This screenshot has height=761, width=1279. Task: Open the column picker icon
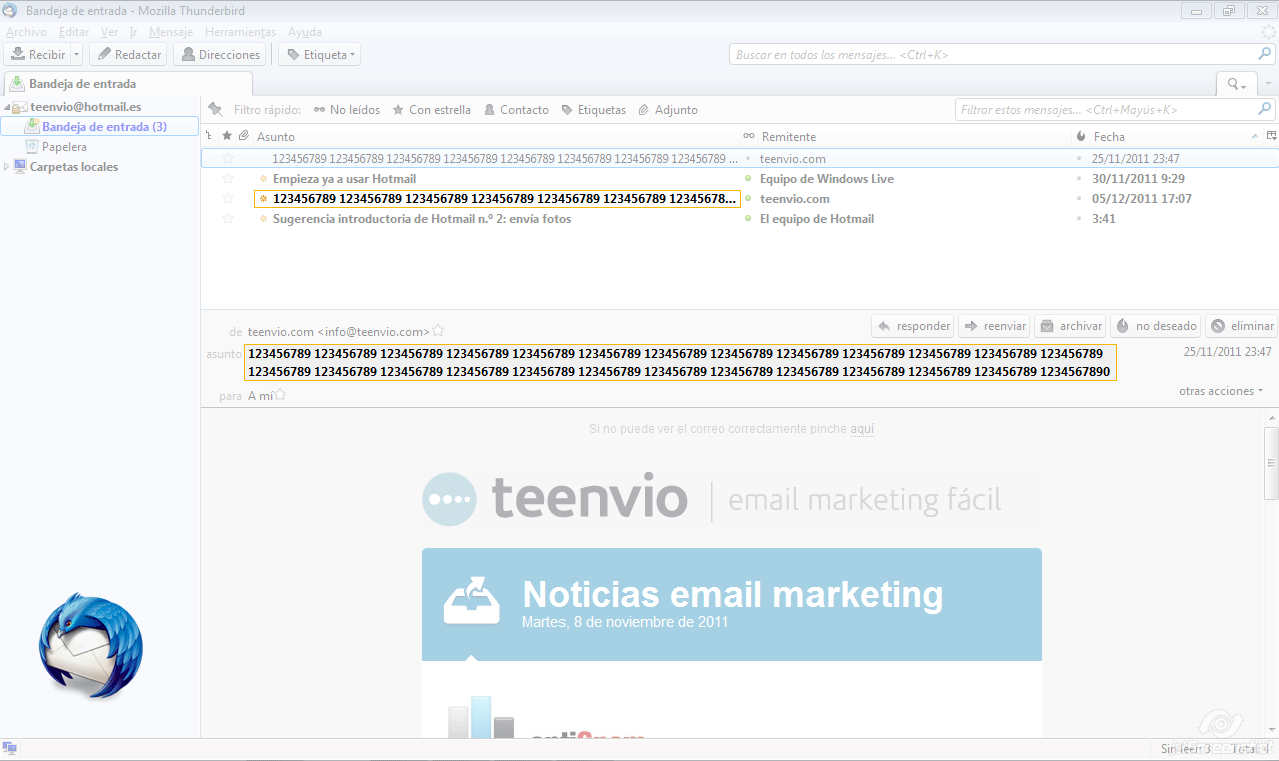click(x=1272, y=136)
